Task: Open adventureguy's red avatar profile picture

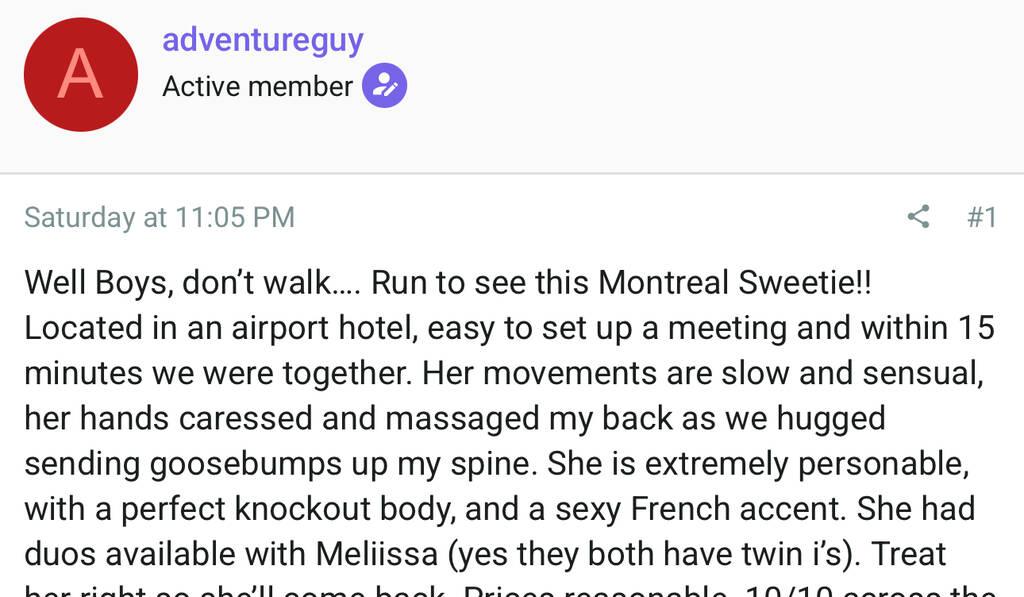Action: [80, 75]
